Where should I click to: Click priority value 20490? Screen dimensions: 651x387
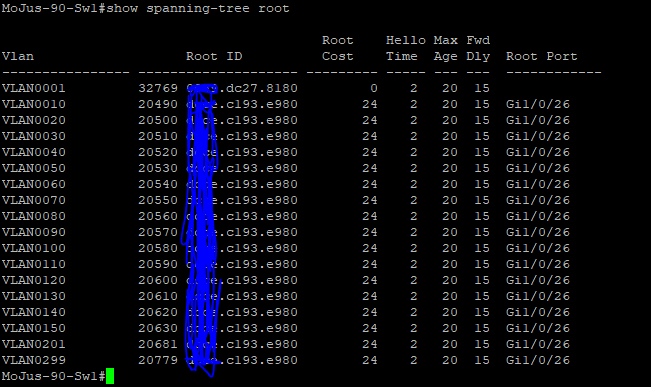[x=158, y=104]
